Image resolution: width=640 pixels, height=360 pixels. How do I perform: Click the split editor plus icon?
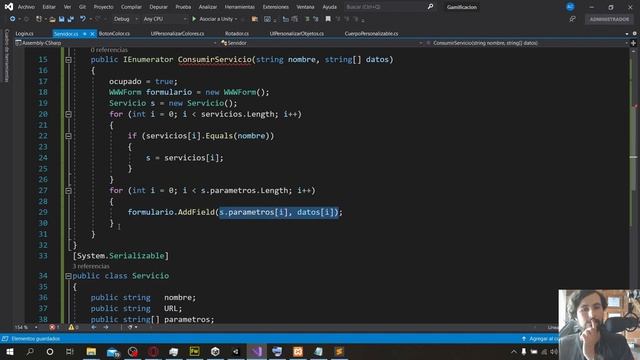(633, 43)
